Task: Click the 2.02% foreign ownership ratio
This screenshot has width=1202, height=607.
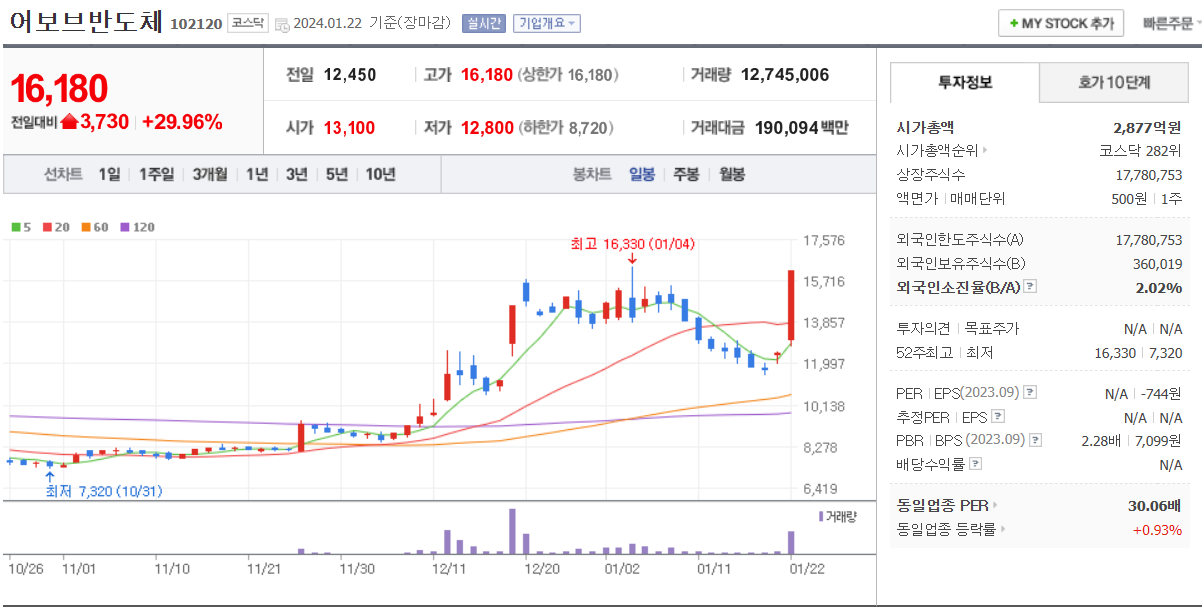Action: [1160, 287]
